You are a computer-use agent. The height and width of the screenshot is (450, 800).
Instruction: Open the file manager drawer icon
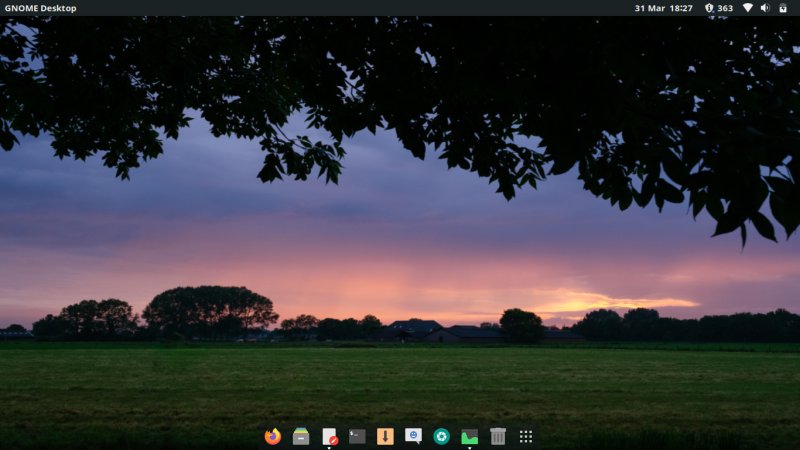(x=301, y=436)
